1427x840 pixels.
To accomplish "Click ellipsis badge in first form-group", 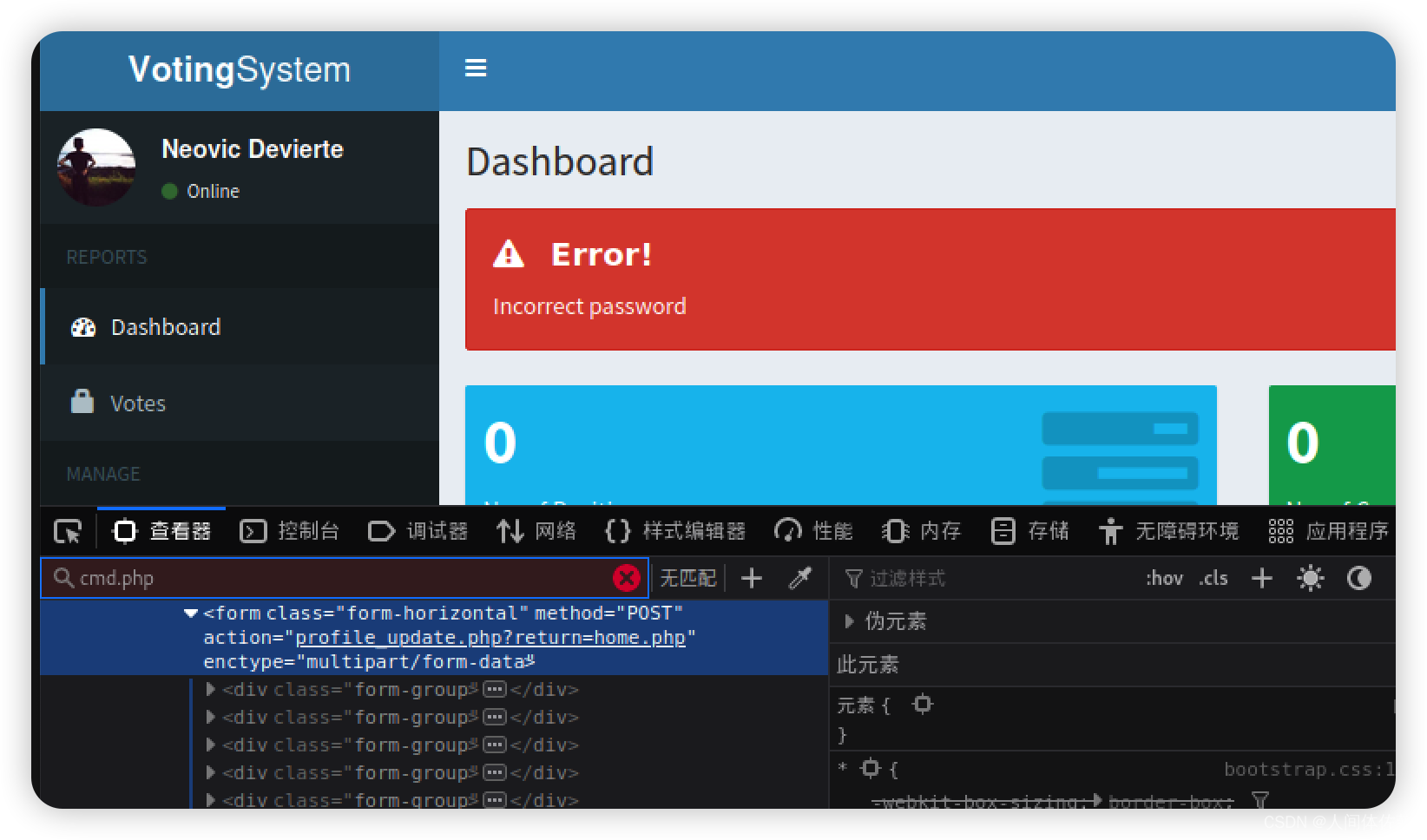I will tap(495, 691).
